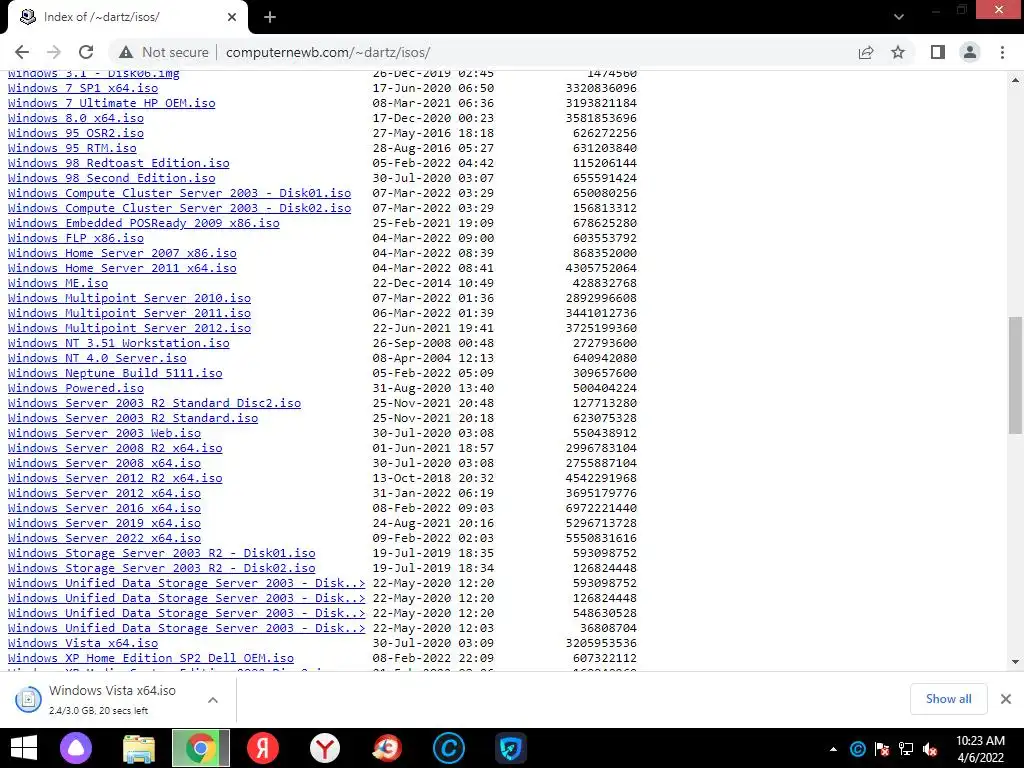The width and height of the screenshot is (1024, 768).
Task: Launch Yandex Browser from taskbar
Action: click(x=325, y=748)
